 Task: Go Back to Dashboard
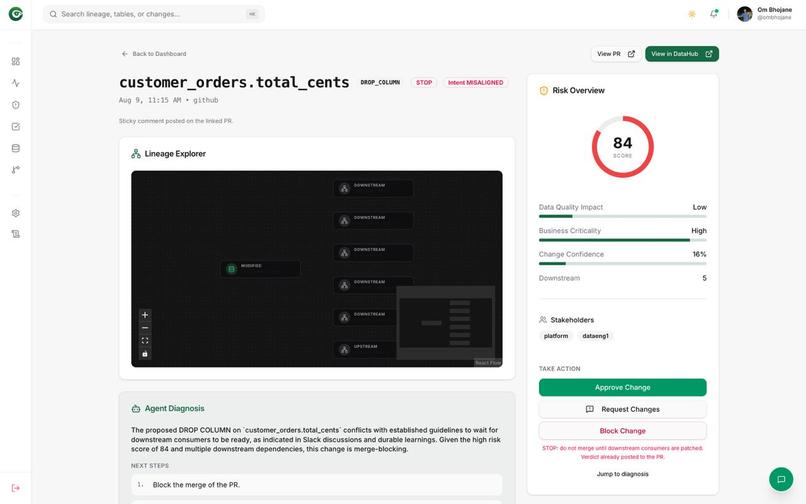click(x=154, y=53)
